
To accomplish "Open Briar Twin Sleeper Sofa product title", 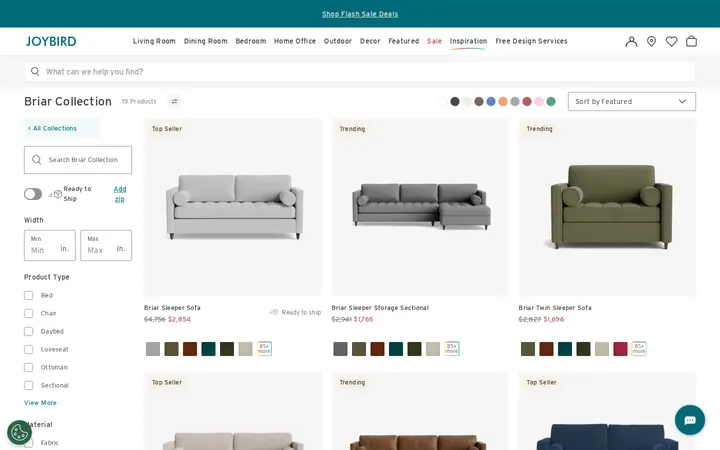I will pyautogui.click(x=555, y=308).
